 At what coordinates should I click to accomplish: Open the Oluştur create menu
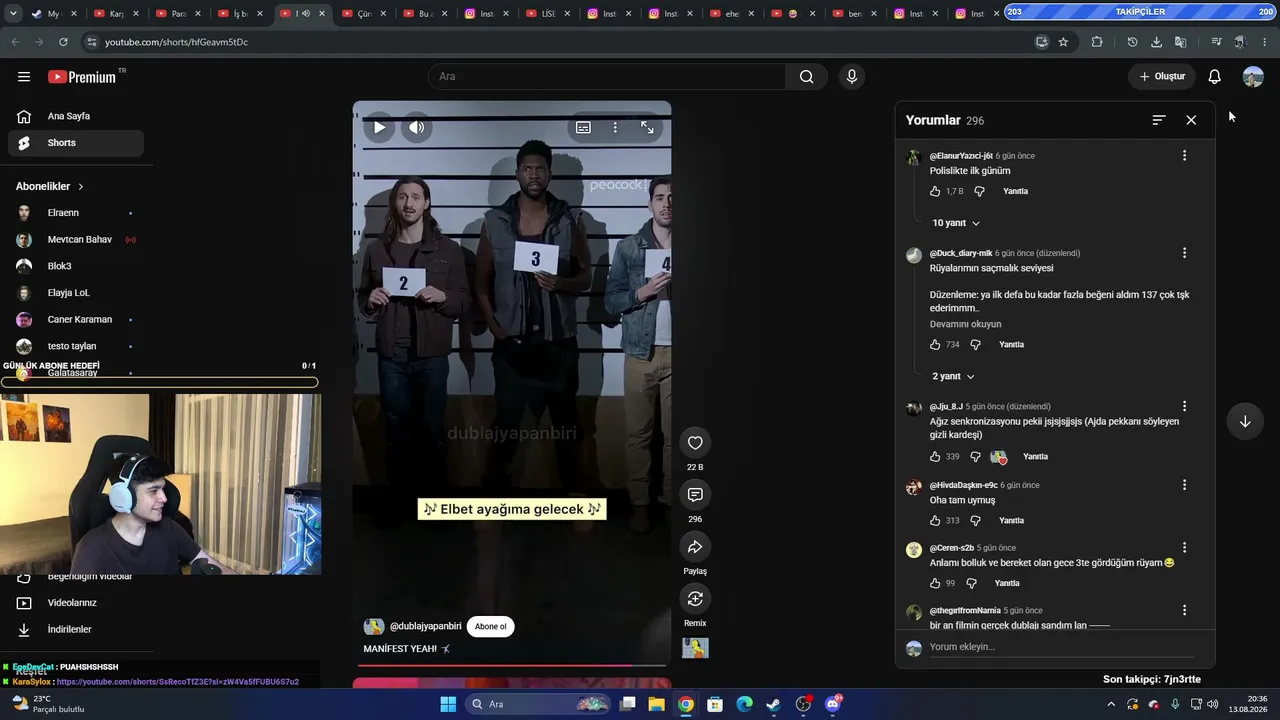click(x=1162, y=77)
